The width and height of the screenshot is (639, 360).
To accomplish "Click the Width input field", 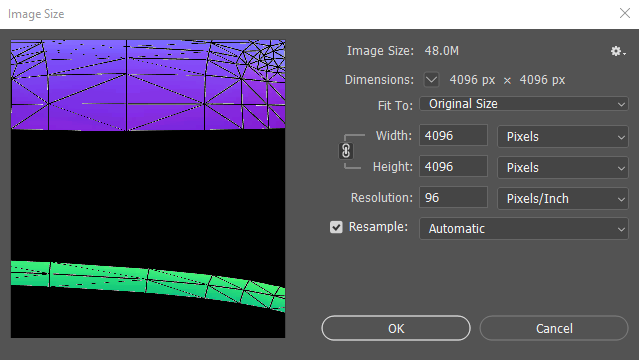I will click(x=454, y=135).
